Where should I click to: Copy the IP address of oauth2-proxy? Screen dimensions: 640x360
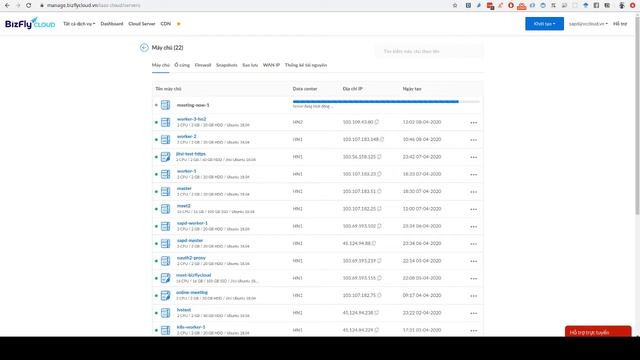[379, 260]
